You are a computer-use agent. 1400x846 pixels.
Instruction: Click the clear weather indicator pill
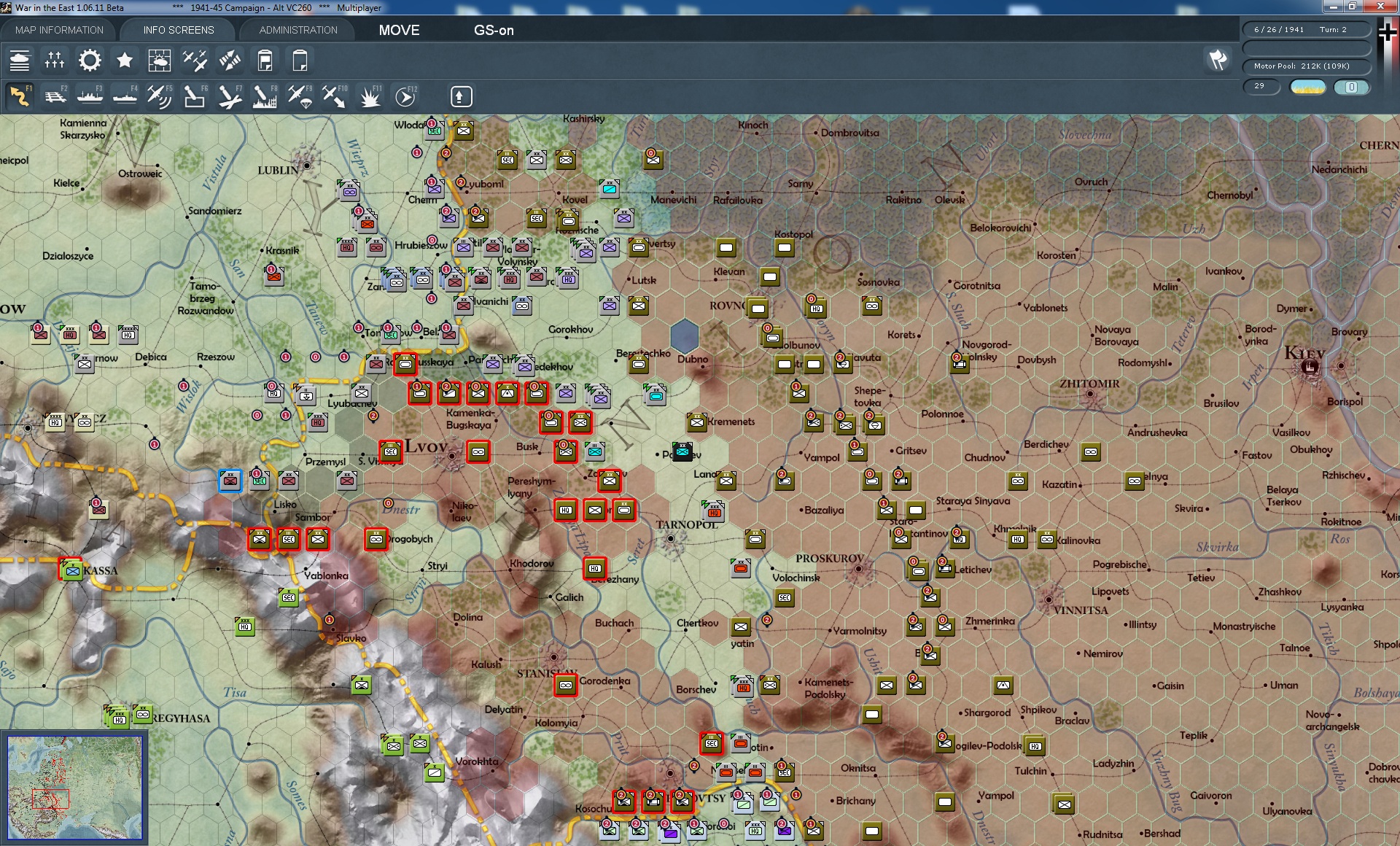pos(1307,87)
